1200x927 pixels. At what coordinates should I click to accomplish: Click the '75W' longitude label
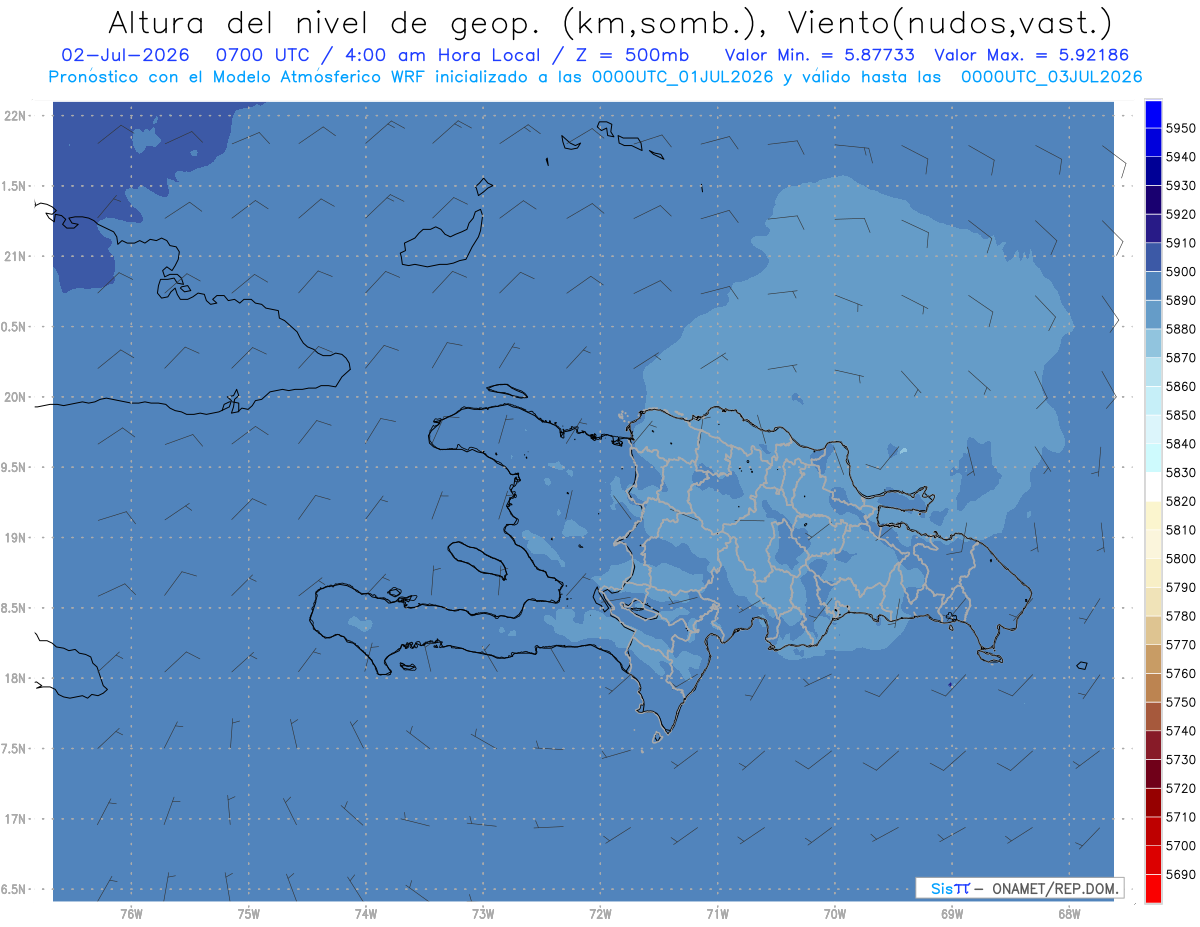tap(249, 913)
